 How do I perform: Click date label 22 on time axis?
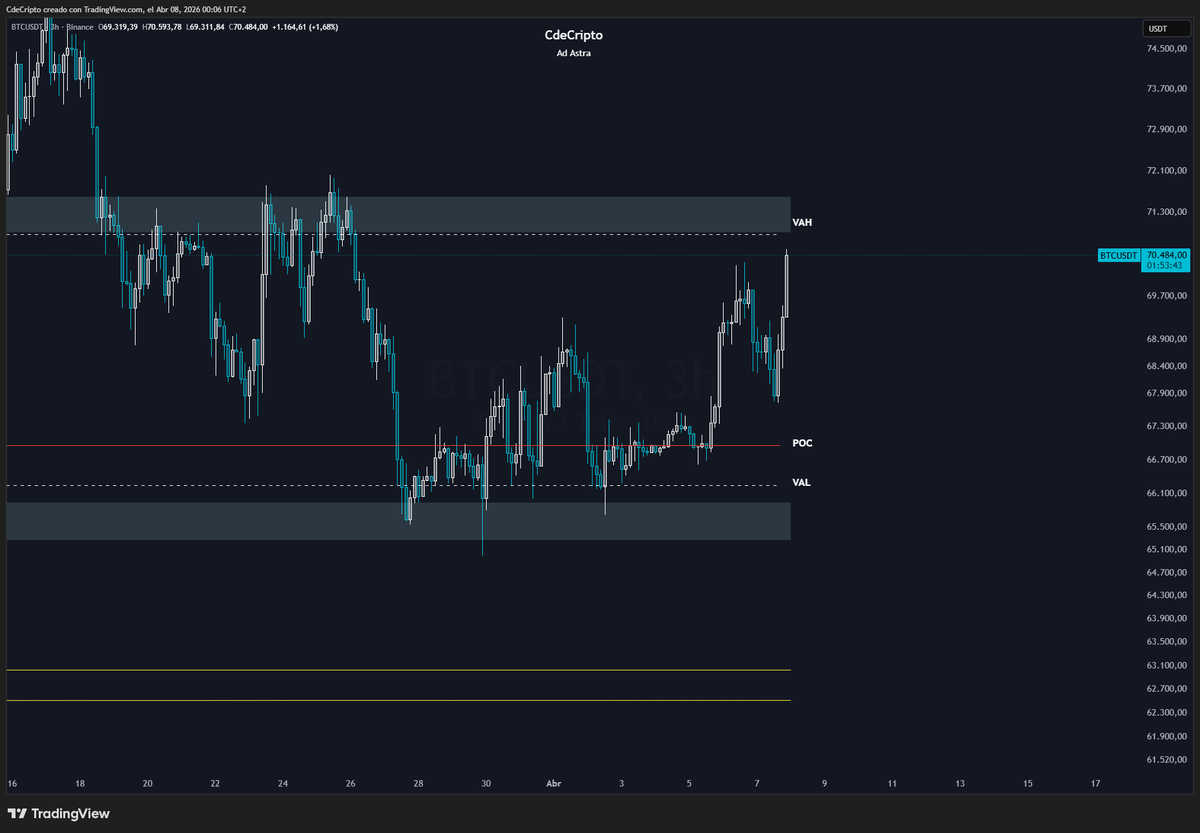[216, 785]
